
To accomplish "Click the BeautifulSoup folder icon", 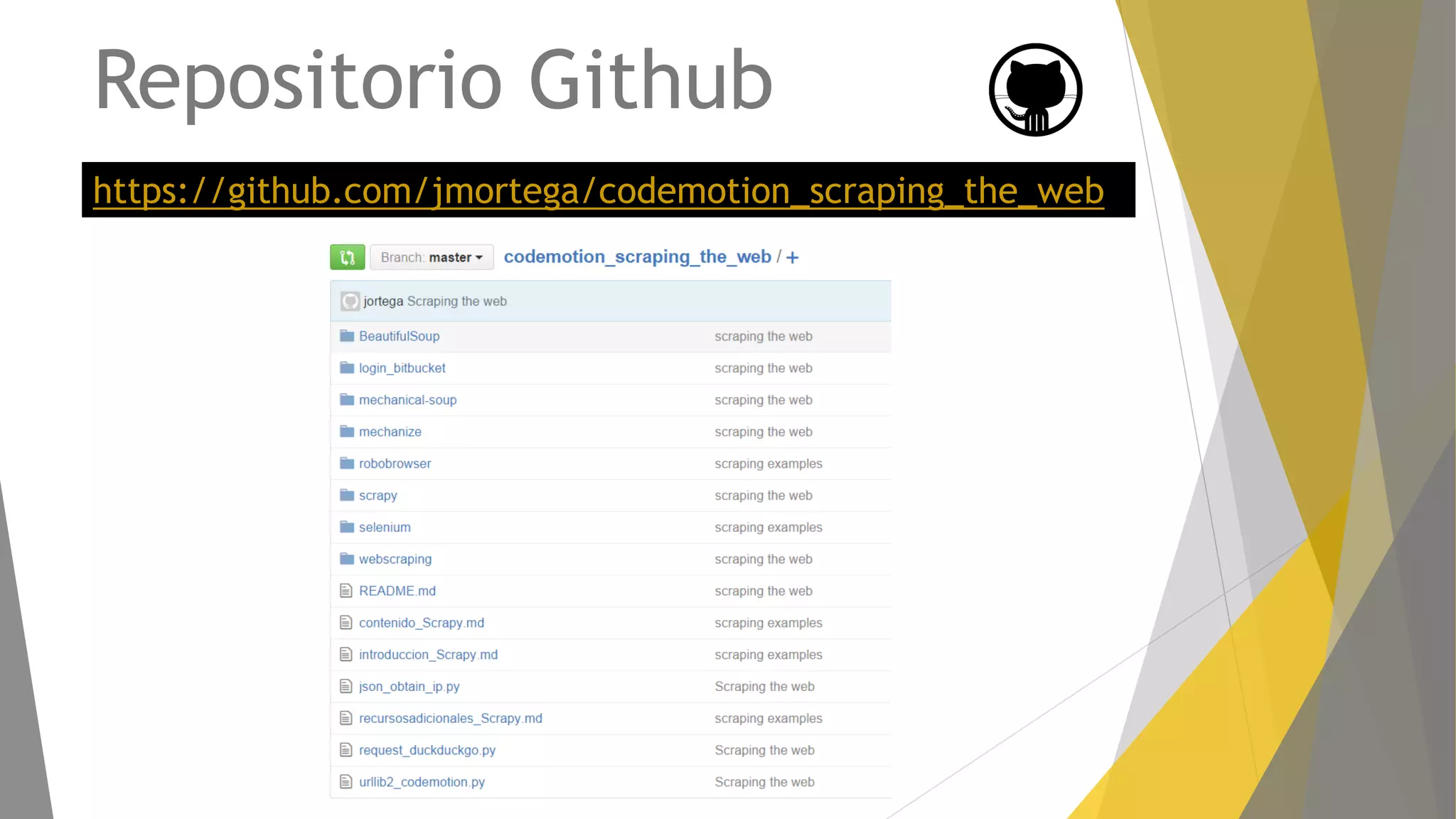I will (x=347, y=336).
